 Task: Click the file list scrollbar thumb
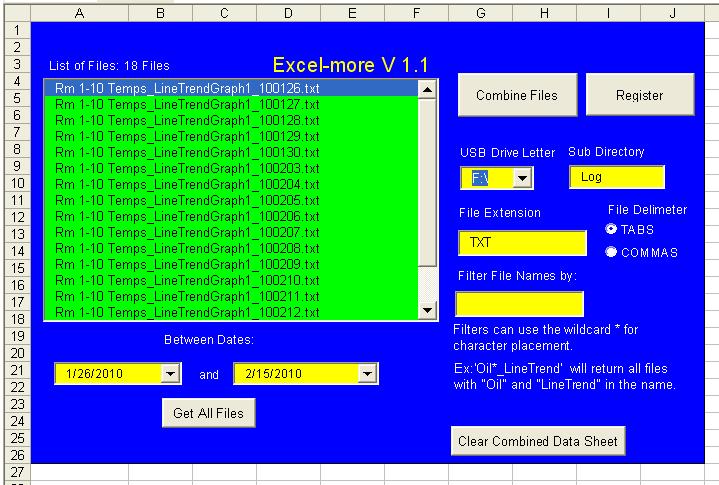tap(427, 182)
